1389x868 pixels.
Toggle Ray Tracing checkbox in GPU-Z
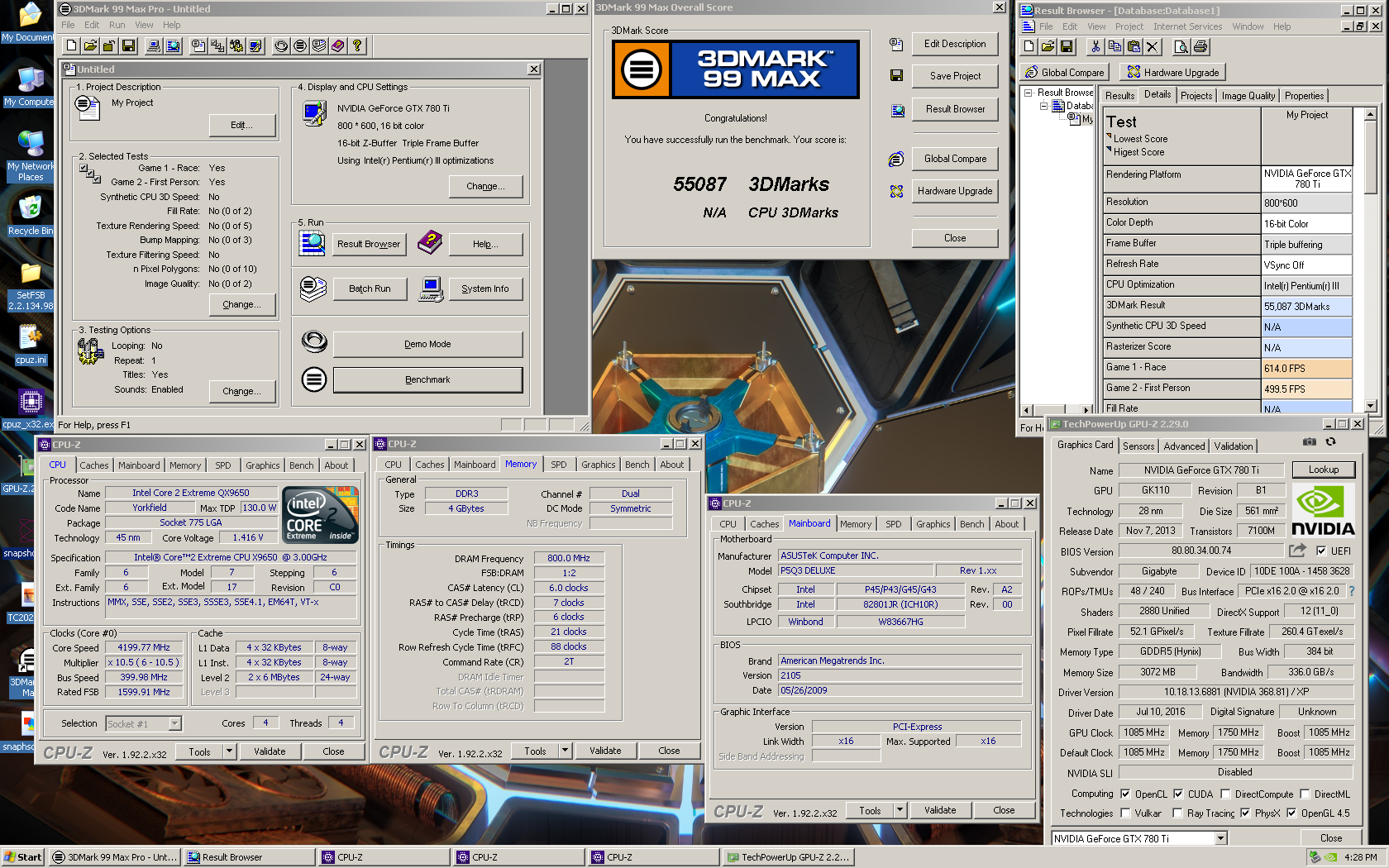(1178, 813)
